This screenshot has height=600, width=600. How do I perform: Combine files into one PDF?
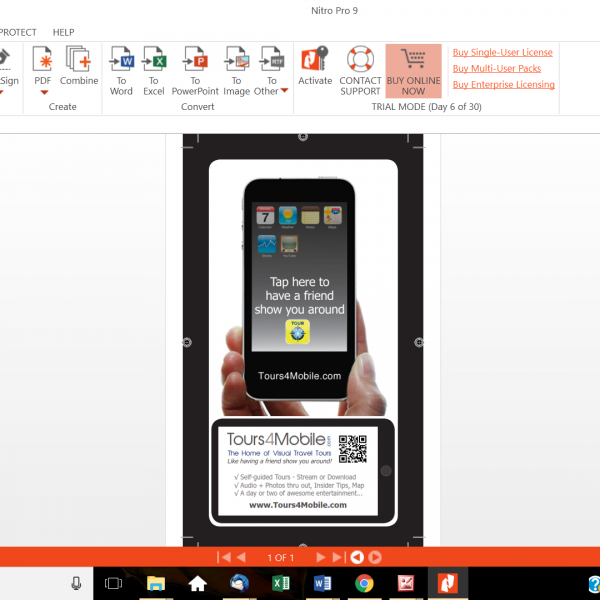click(79, 65)
